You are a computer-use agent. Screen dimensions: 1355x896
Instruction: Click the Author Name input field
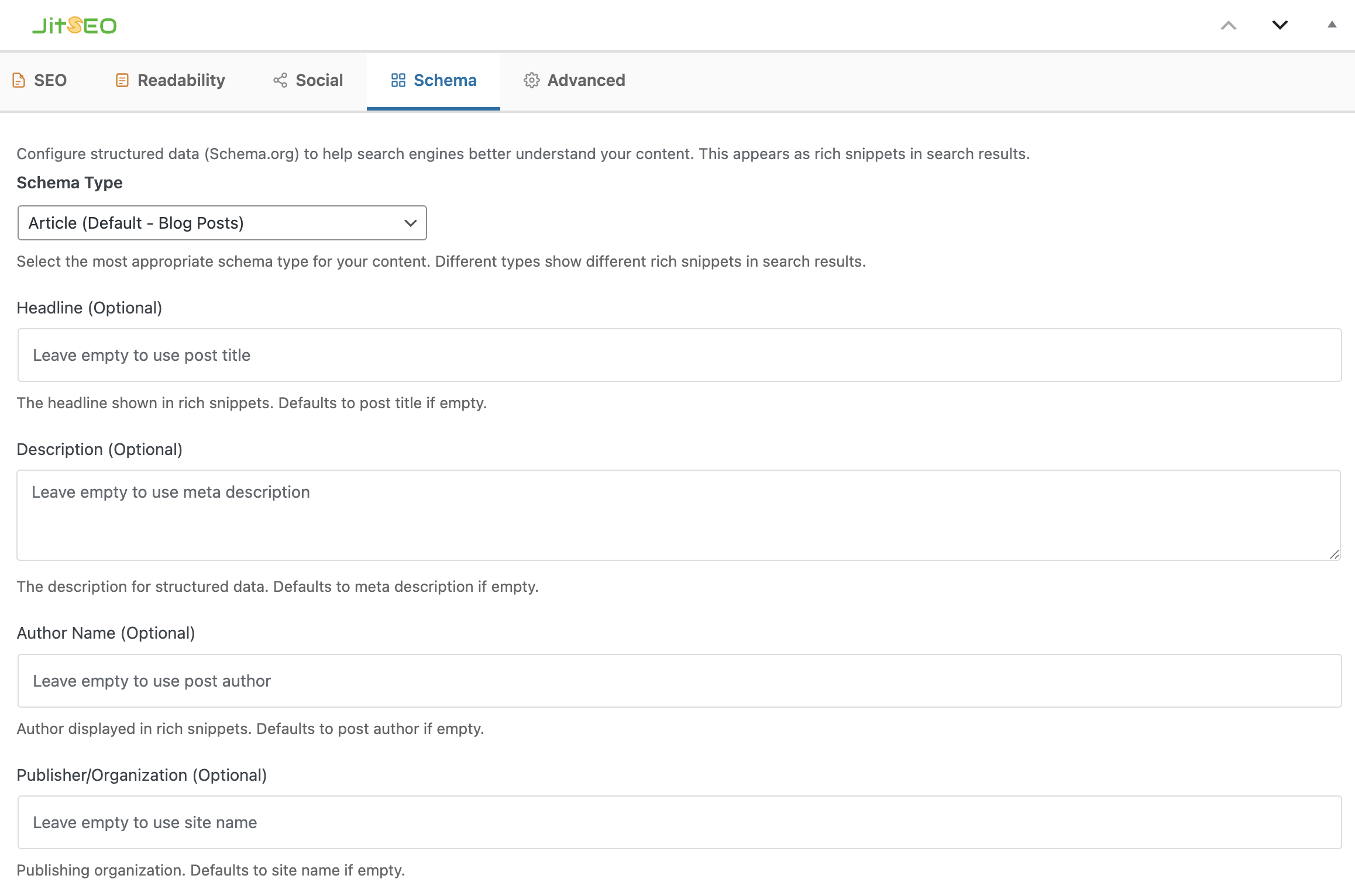point(677,680)
